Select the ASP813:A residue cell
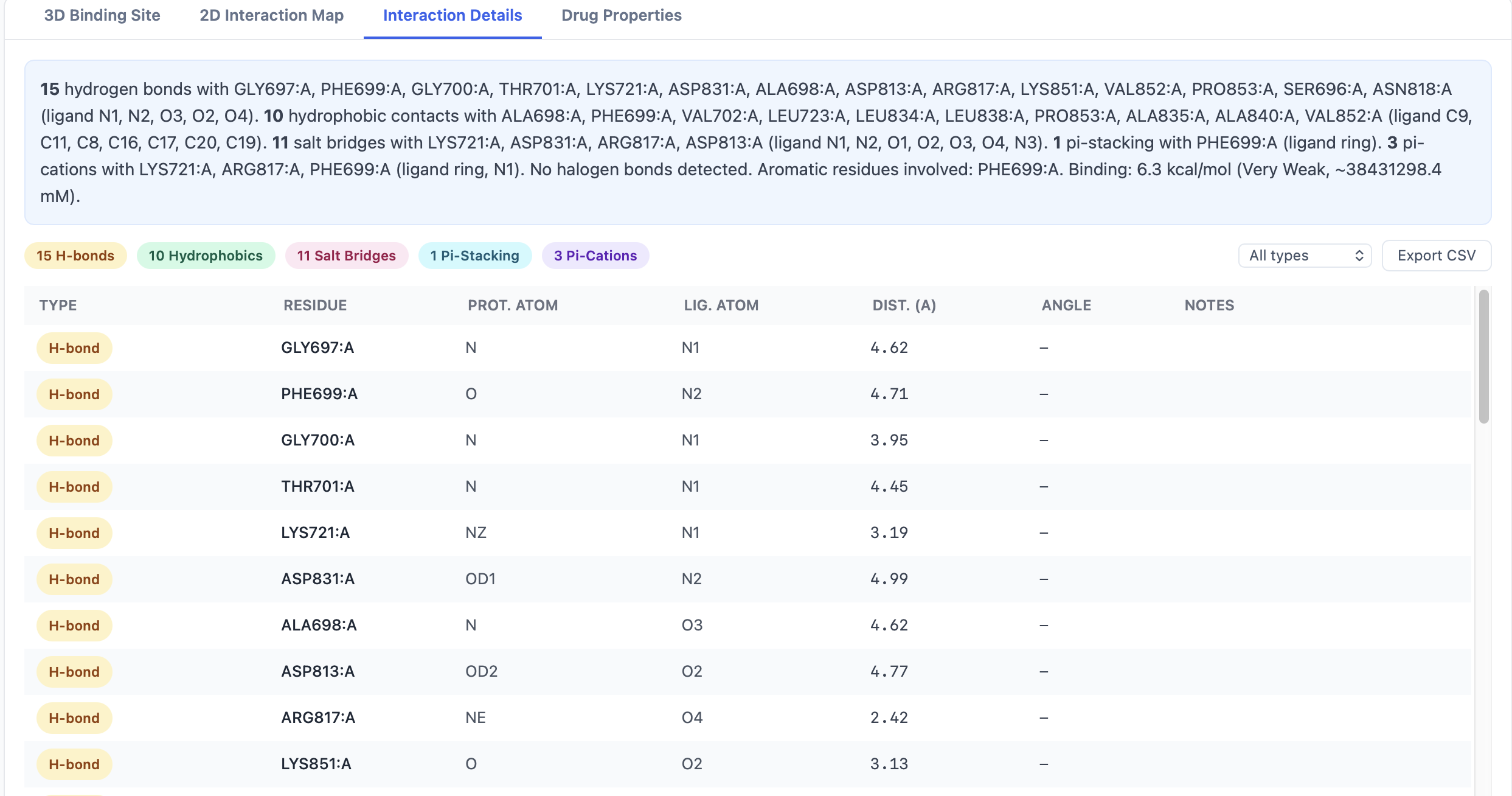 point(317,672)
